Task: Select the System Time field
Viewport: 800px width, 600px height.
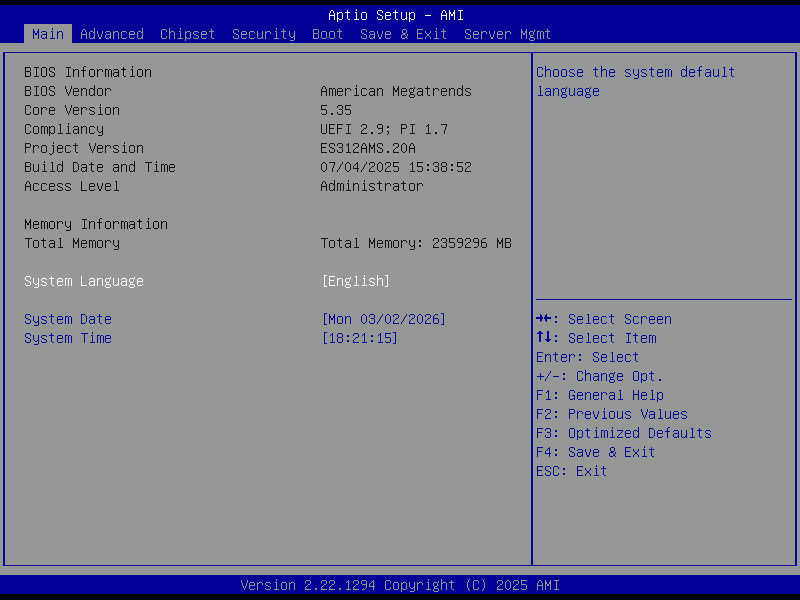Action: click(x=67, y=338)
